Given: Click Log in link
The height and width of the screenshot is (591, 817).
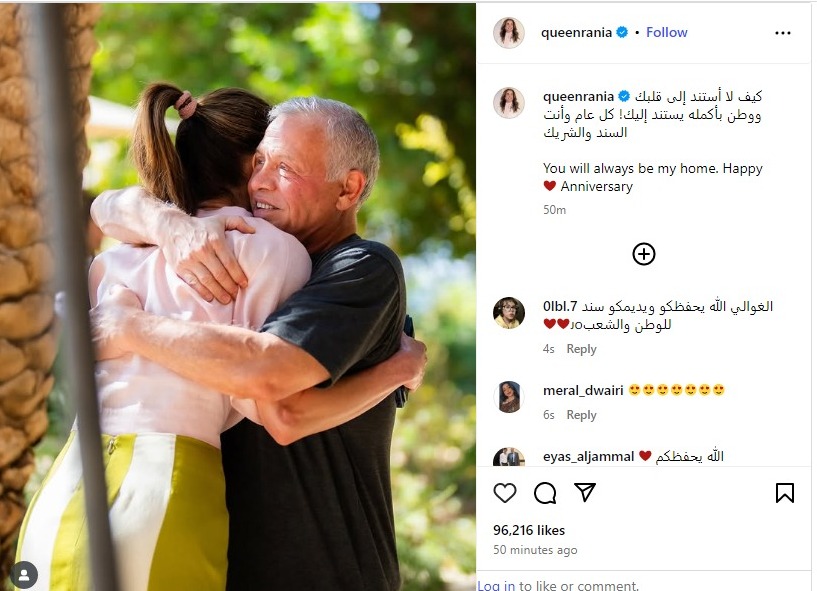Looking at the screenshot, I should pyautogui.click(x=496, y=586).
